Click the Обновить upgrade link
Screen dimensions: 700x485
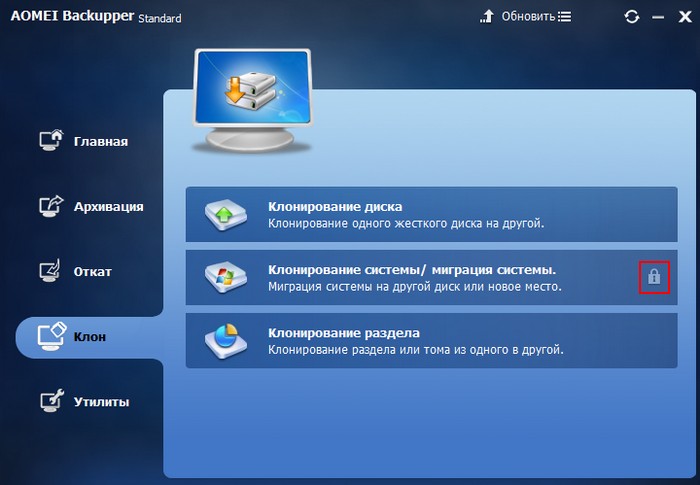pos(528,17)
